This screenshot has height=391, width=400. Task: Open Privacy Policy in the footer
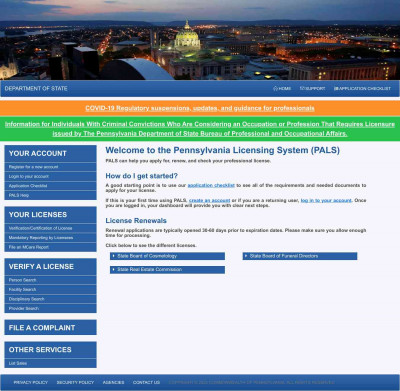(x=31, y=382)
